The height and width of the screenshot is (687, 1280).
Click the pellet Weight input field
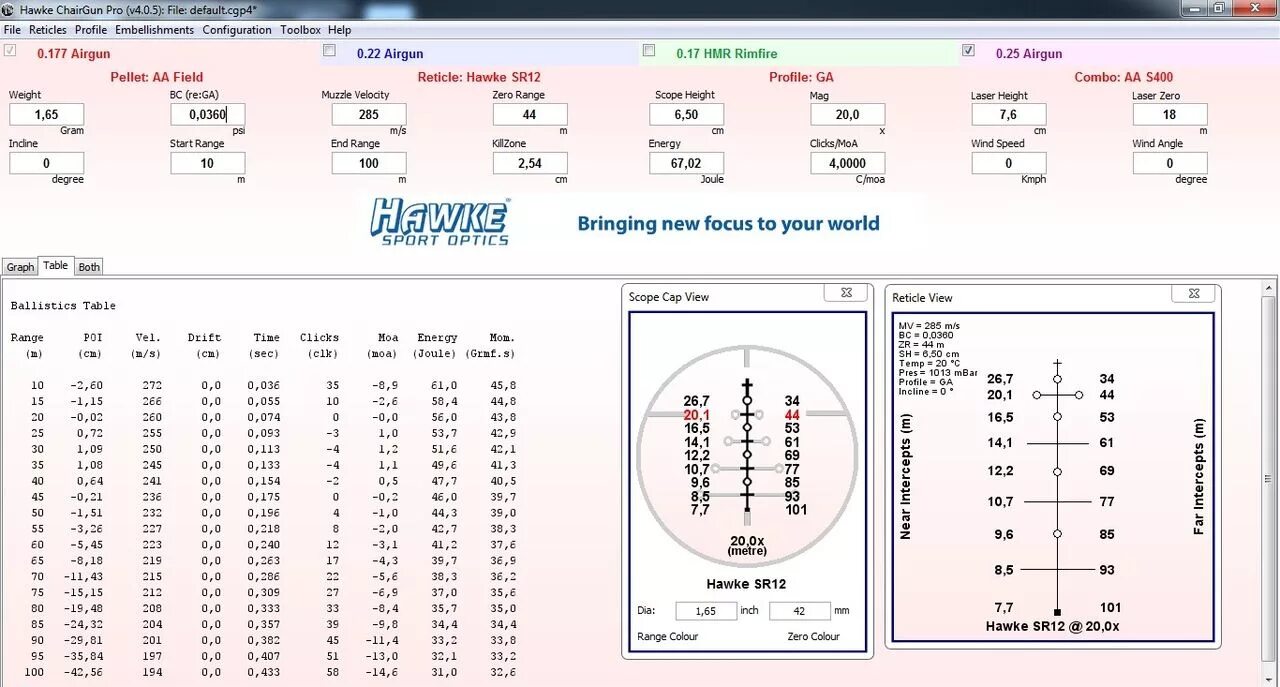[x=46, y=115]
